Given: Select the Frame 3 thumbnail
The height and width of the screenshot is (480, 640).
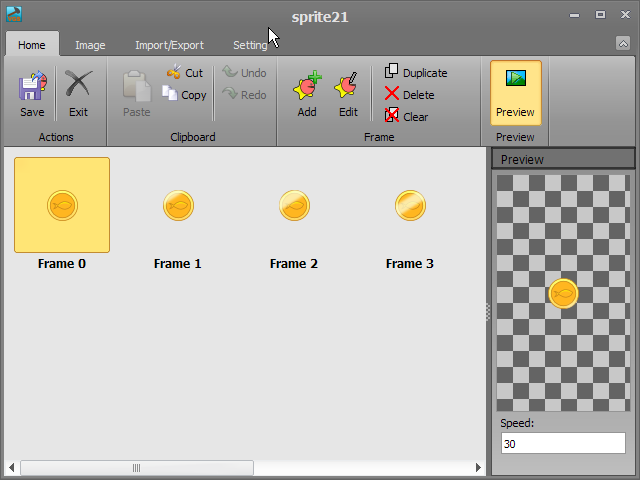Looking at the screenshot, I should click(410, 206).
